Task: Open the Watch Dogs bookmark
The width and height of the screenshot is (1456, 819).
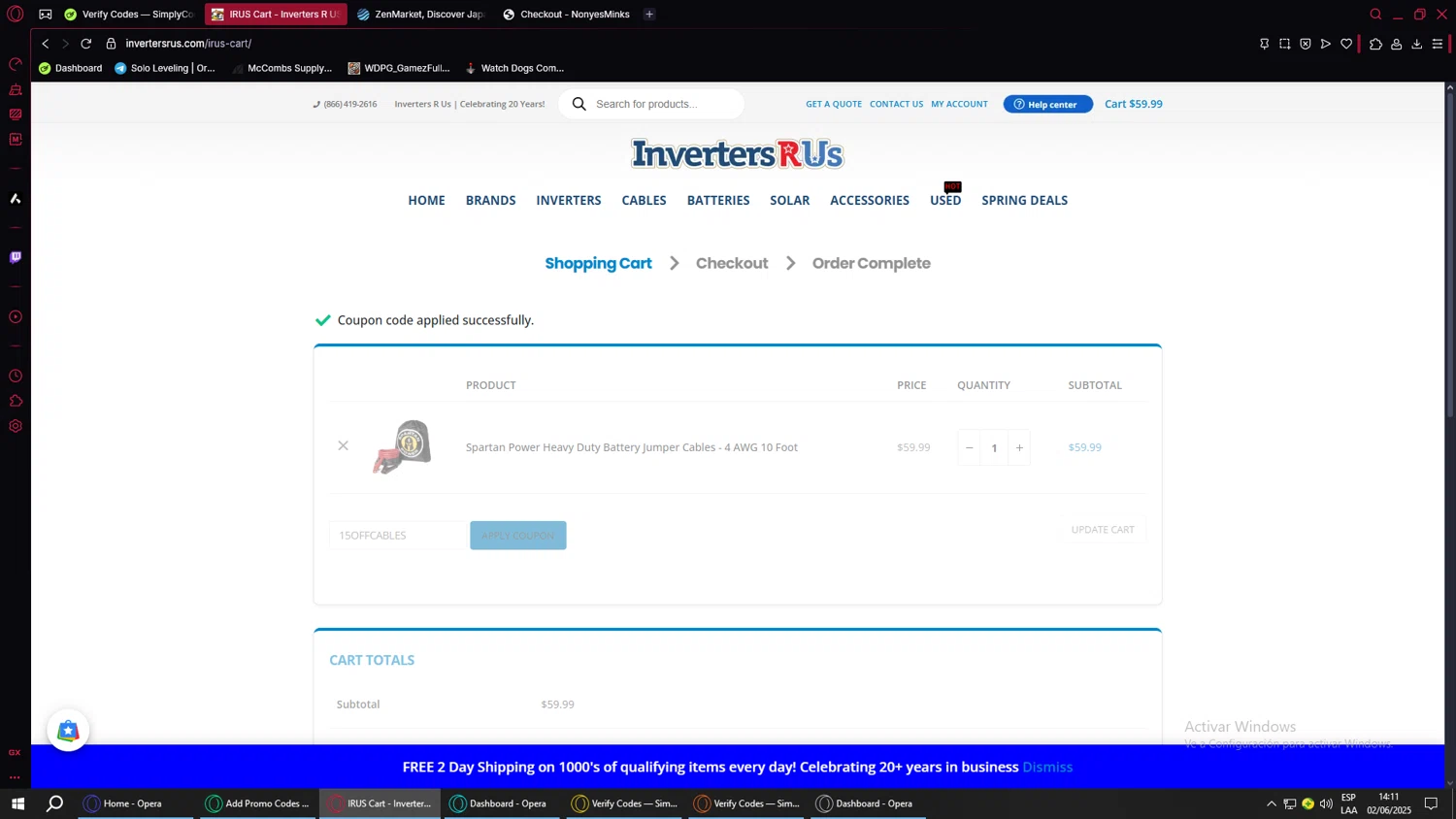Action: pos(514,68)
